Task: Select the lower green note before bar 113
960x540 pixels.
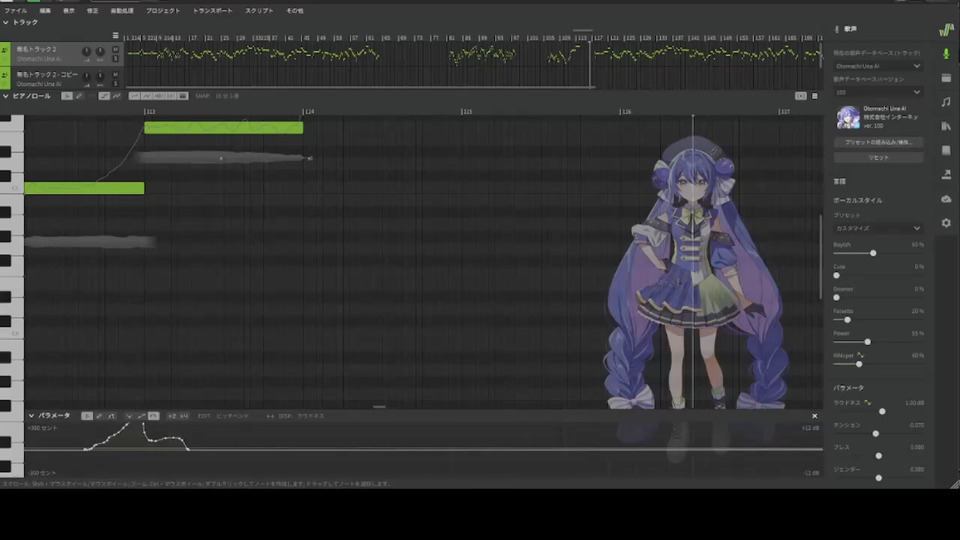Action: tap(84, 188)
